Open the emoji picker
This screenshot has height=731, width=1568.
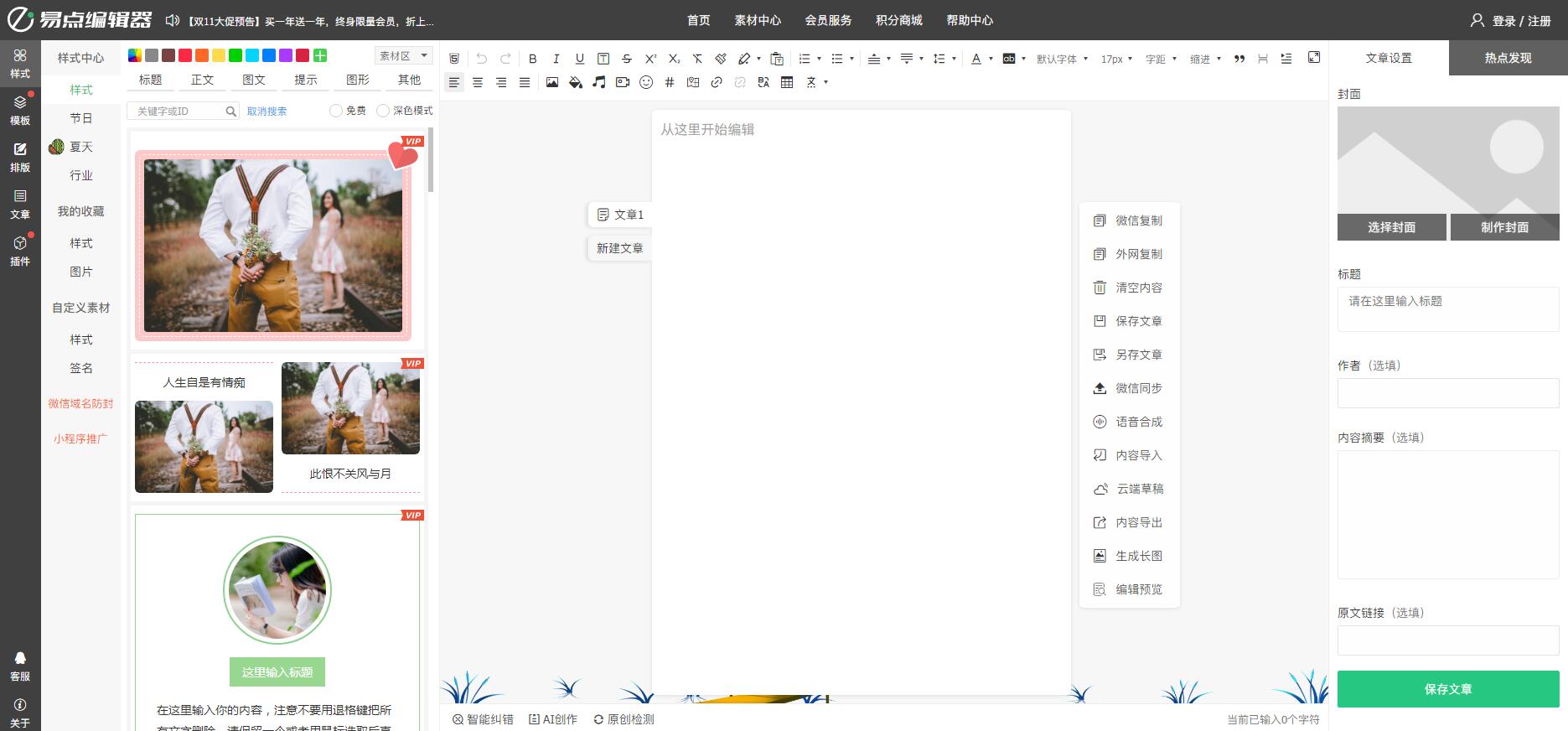click(646, 82)
